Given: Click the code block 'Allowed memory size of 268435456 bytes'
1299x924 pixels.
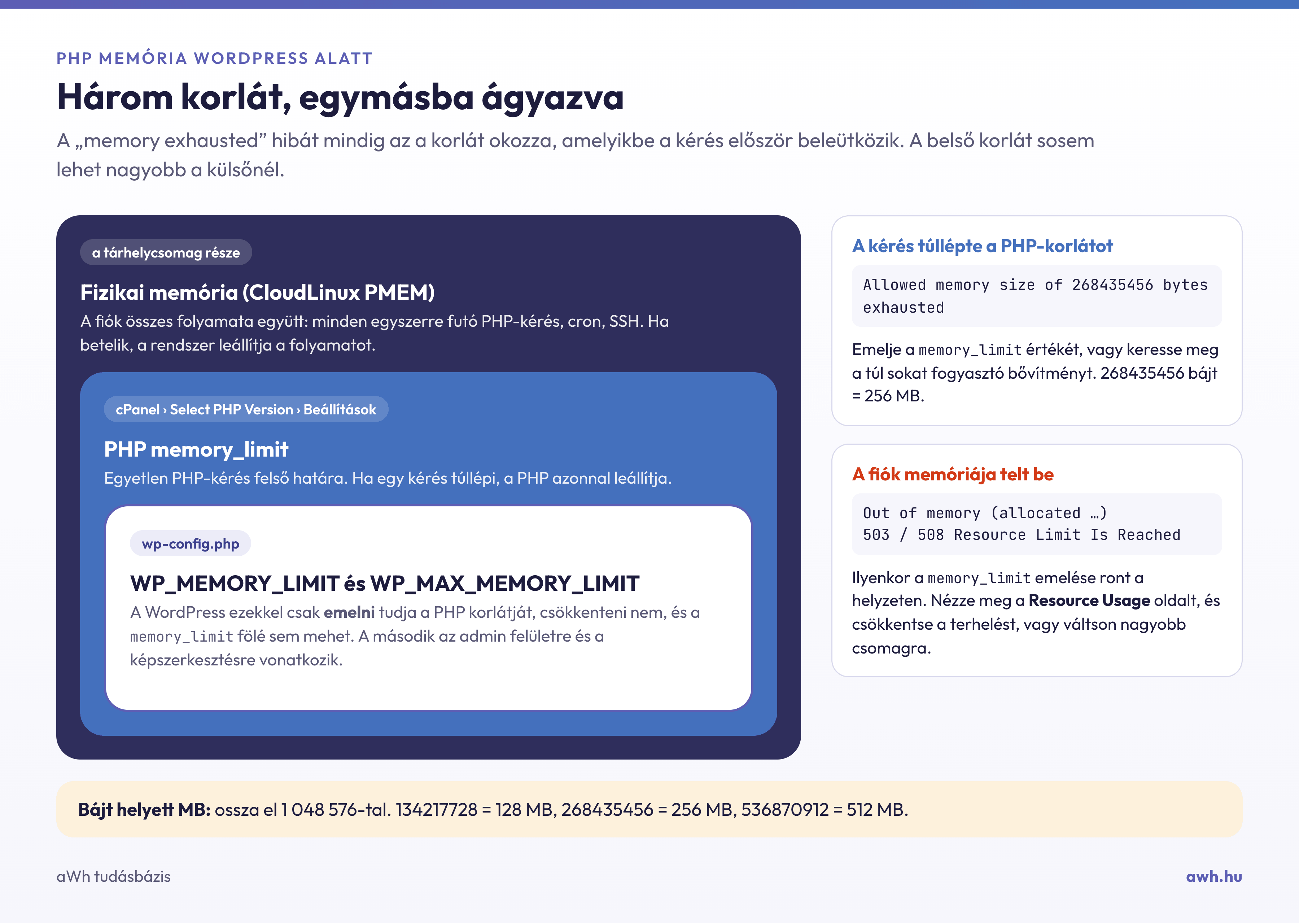Looking at the screenshot, I should pyautogui.click(x=1037, y=296).
